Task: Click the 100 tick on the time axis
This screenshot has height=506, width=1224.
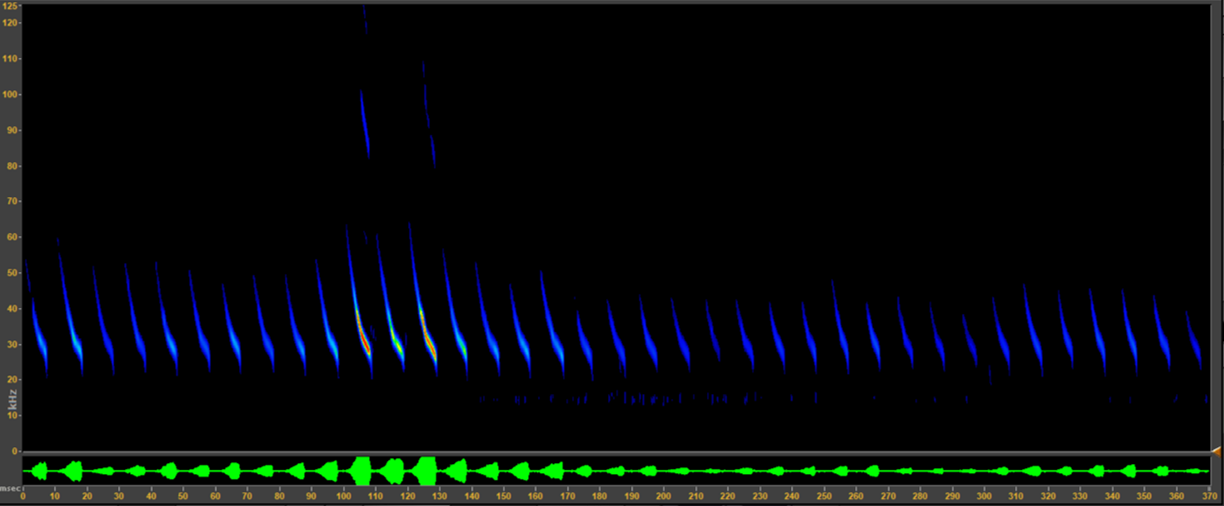Action: click(x=344, y=496)
